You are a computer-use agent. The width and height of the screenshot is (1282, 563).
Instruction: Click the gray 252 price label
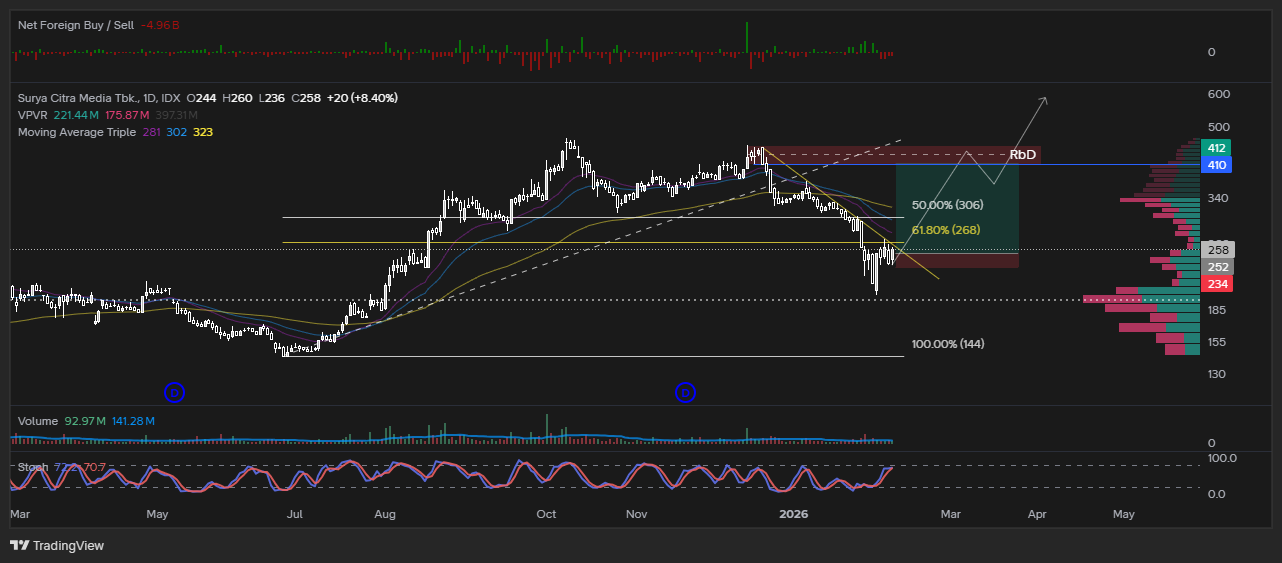(x=1217, y=267)
